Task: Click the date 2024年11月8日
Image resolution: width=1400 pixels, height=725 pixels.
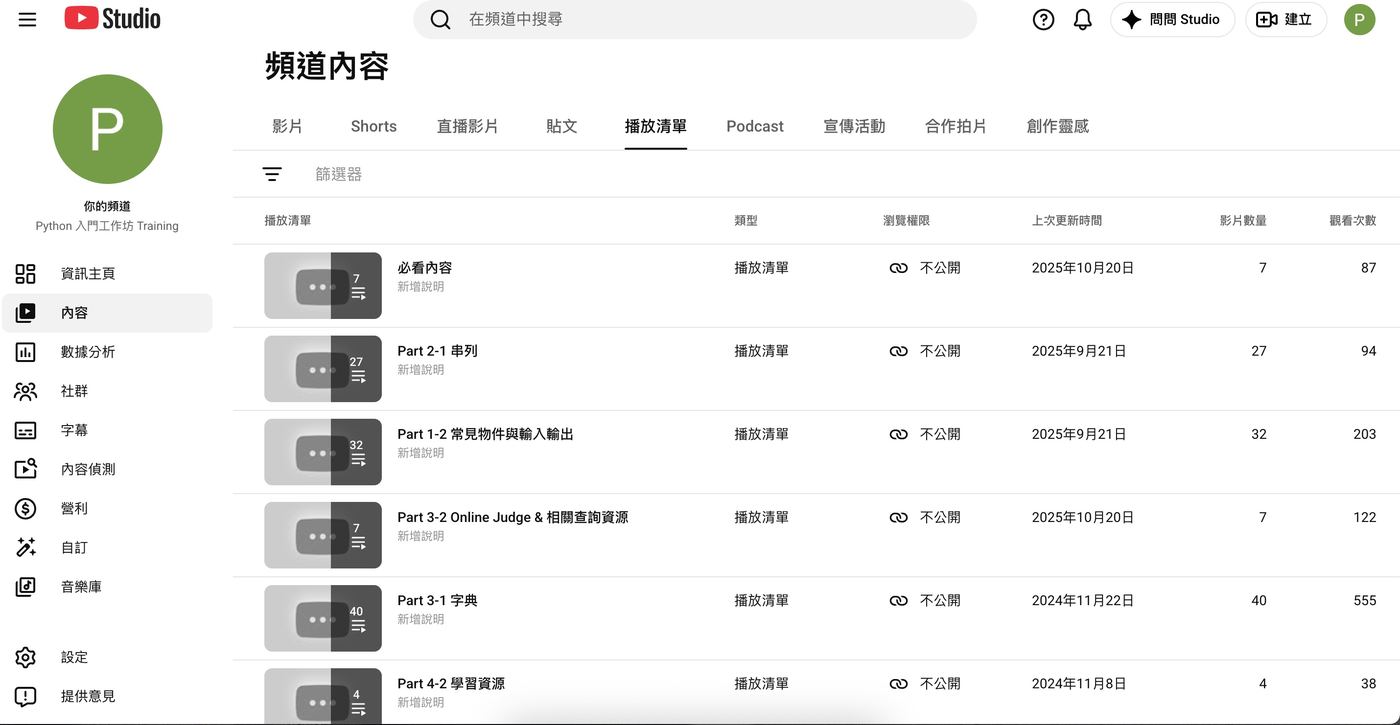Action: [1079, 684]
